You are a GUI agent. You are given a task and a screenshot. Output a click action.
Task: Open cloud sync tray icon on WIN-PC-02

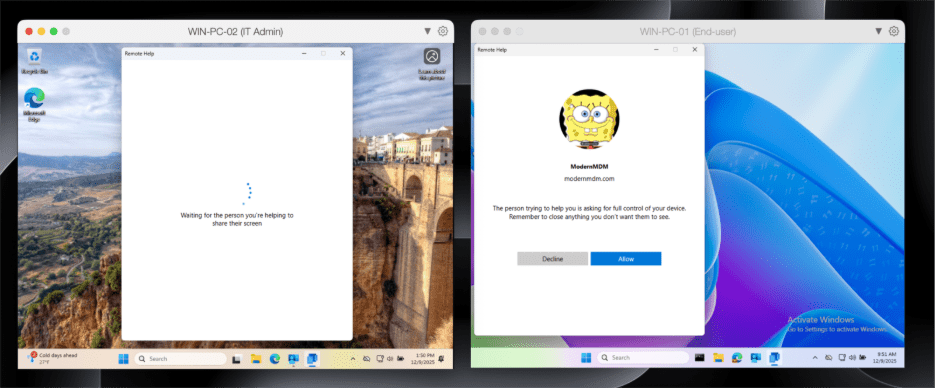pyautogui.click(x=367, y=359)
